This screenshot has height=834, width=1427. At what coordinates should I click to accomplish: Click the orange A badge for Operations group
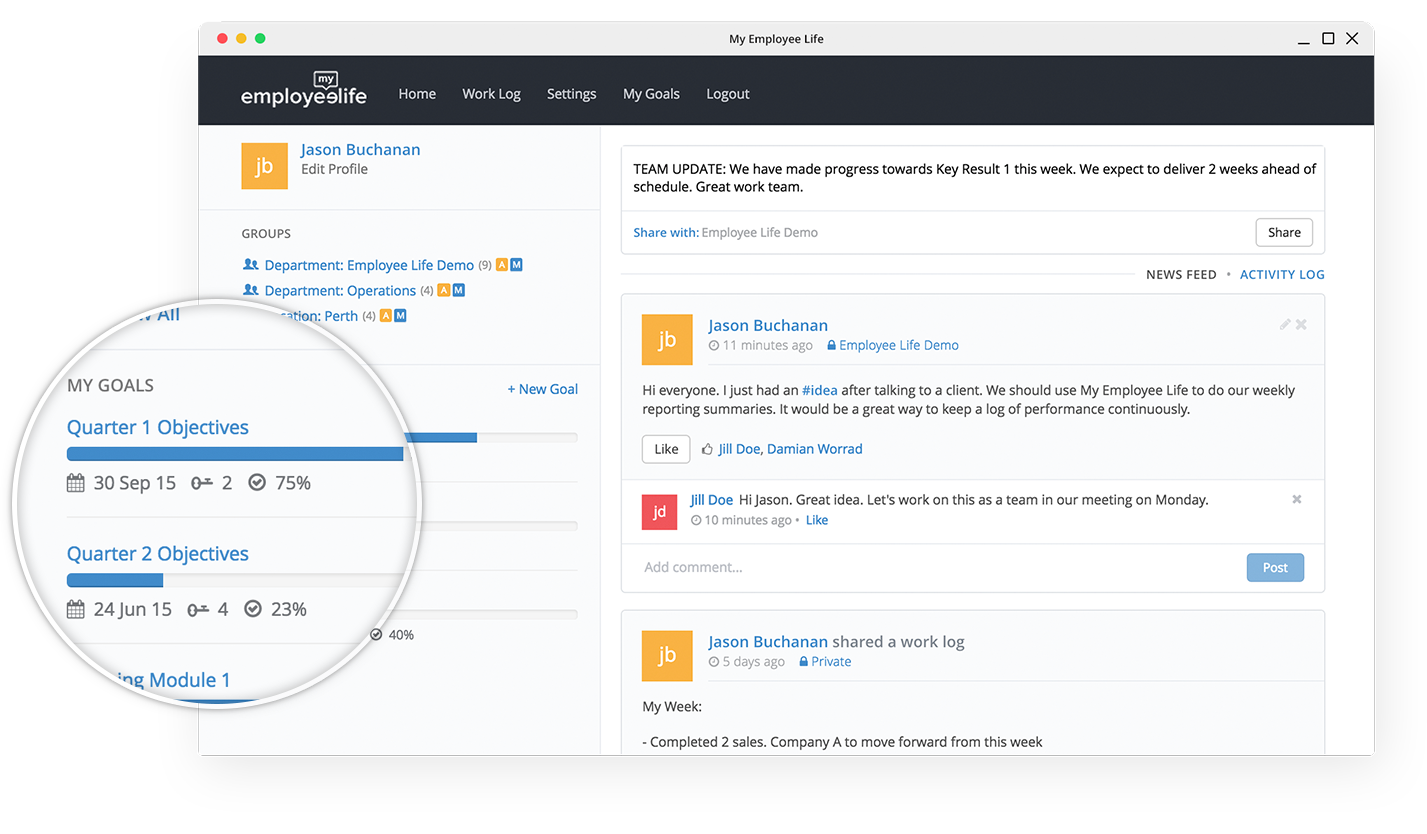pos(444,290)
